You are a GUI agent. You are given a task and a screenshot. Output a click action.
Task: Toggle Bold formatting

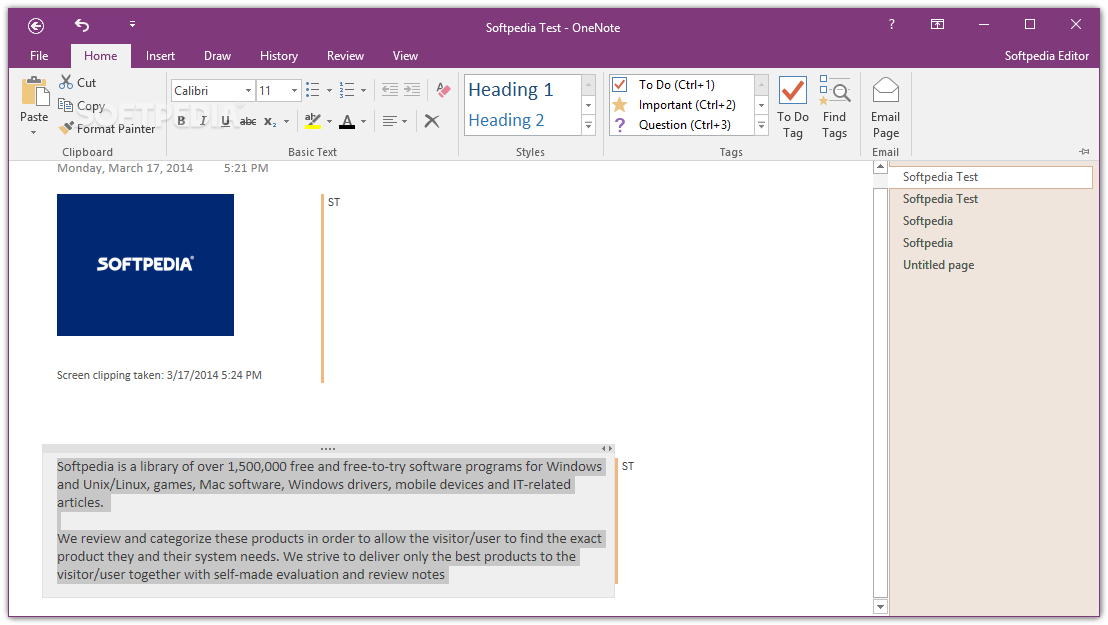pyautogui.click(x=182, y=121)
